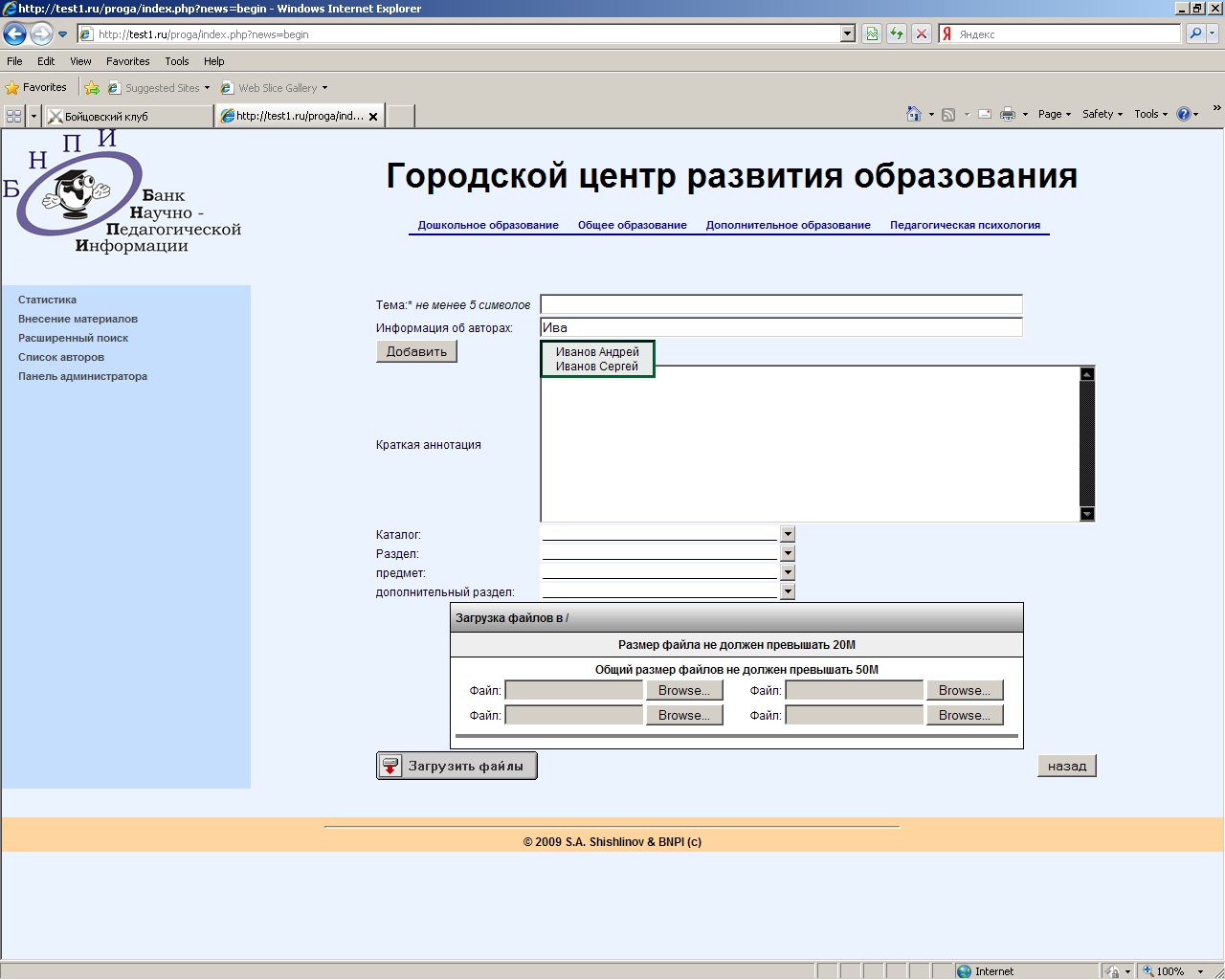
Task: Expand the дополнительный раздел dropdown
Action: pos(788,591)
